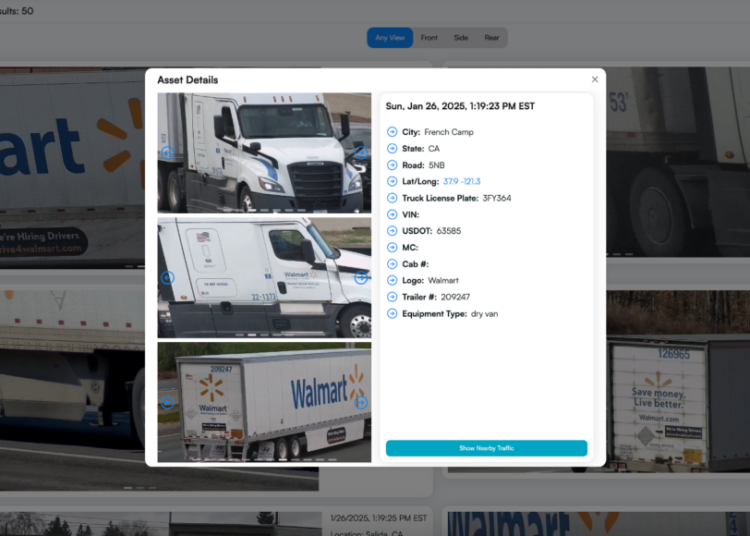Click the French Camp city value
Image resolution: width=750 pixels, height=536 pixels.
(x=449, y=132)
